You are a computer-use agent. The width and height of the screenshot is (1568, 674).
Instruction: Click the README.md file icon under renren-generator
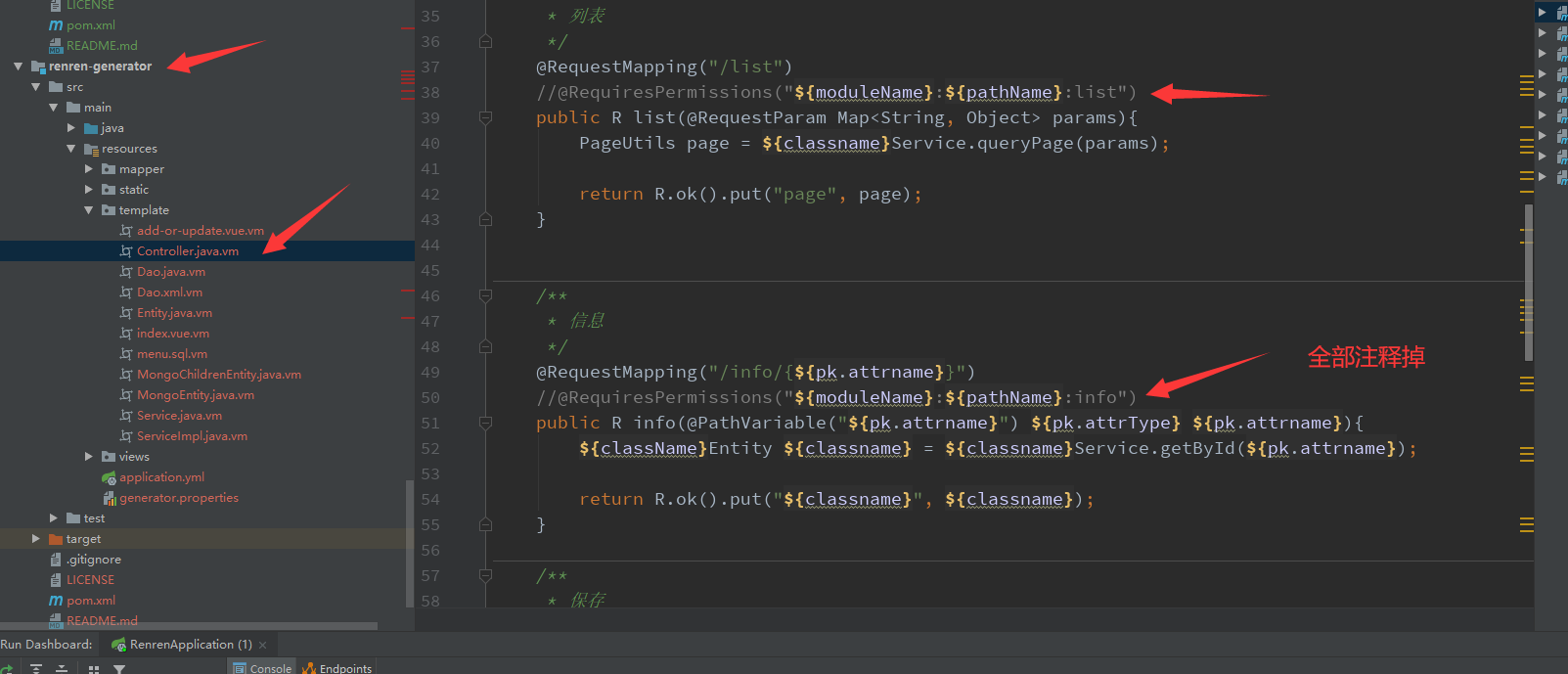tap(56, 621)
